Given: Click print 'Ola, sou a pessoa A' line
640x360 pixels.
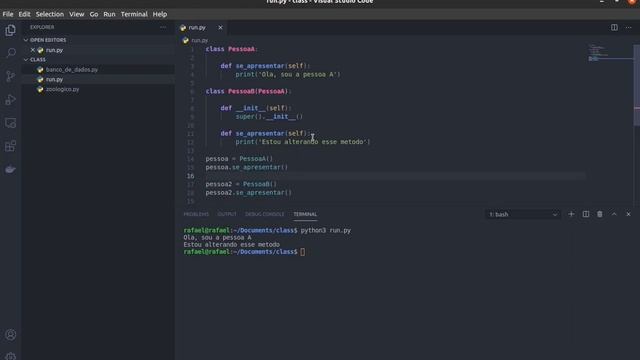Looking at the screenshot, I should (x=288, y=74).
